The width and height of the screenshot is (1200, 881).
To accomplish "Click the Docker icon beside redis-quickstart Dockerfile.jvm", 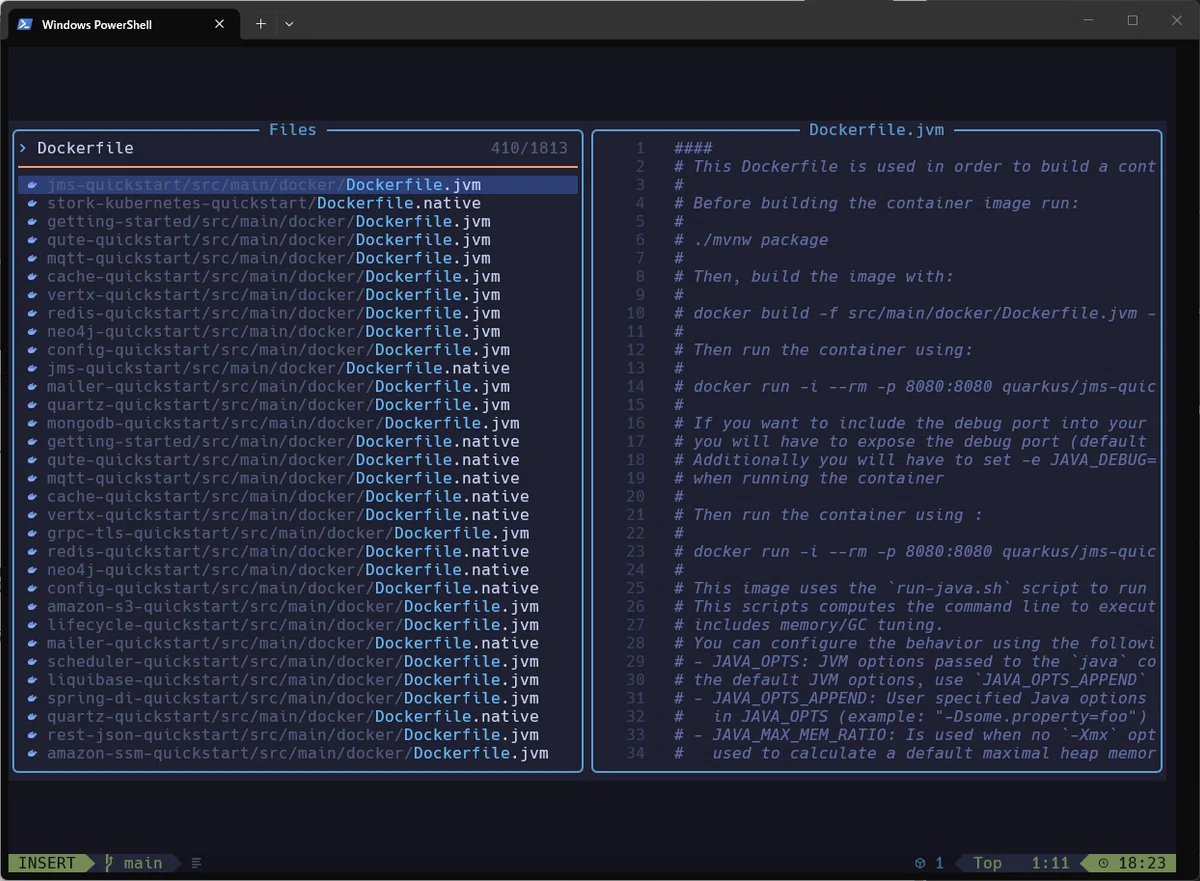I will click(33, 313).
